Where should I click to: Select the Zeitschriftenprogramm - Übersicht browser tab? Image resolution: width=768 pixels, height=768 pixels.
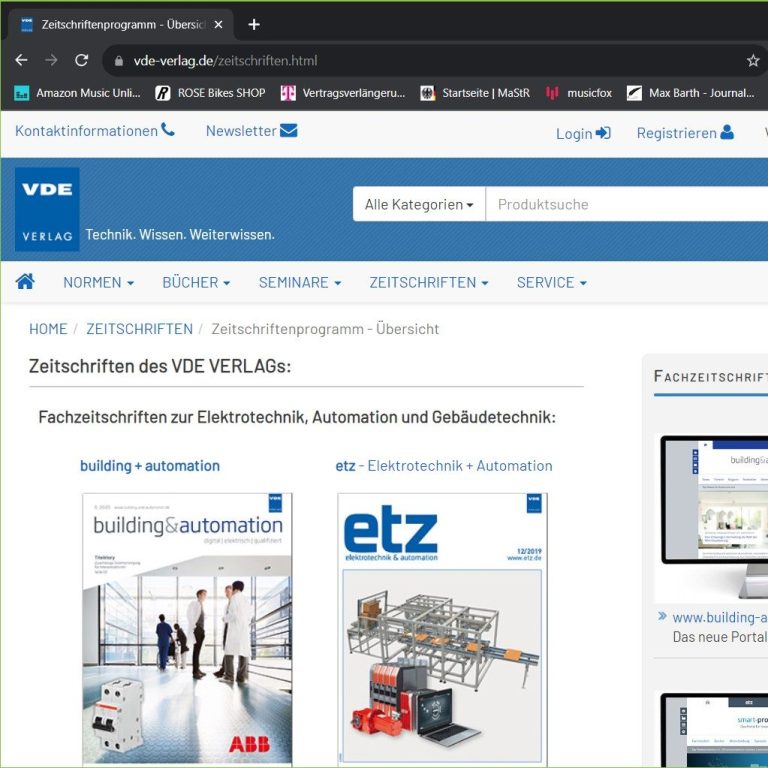coord(120,24)
